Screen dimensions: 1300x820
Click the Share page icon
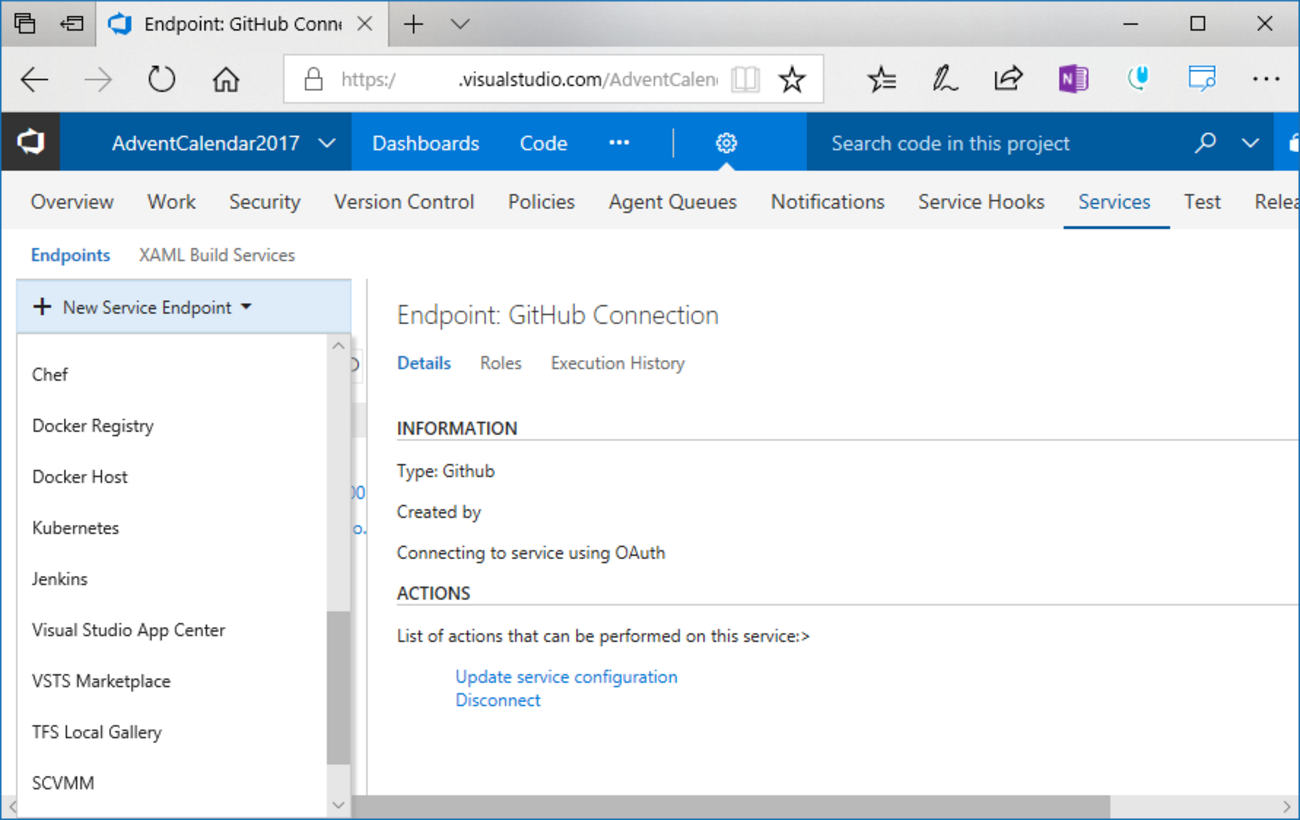point(1008,79)
